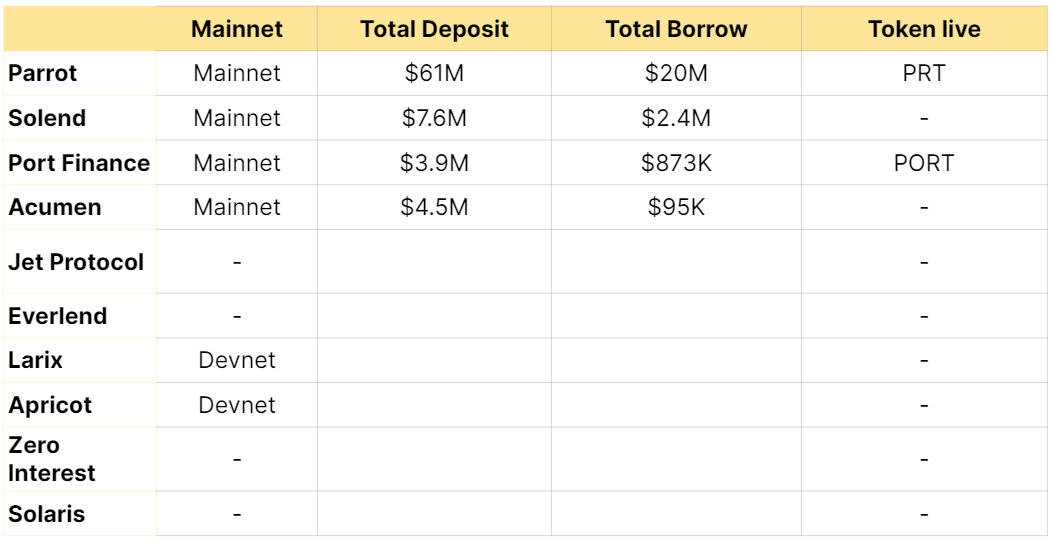The width and height of the screenshot is (1052, 543).
Task: Click the Parrot row label
Action: tap(42, 73)
